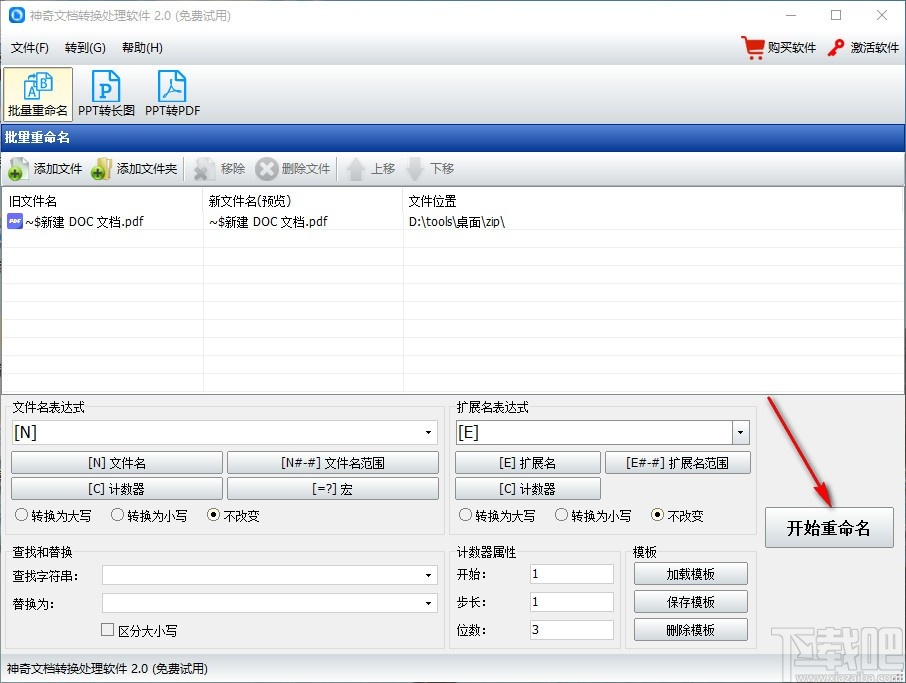Screen dimensions: 906x683
Task: Click the 保存模板 button
Action: tap(690, 602)
